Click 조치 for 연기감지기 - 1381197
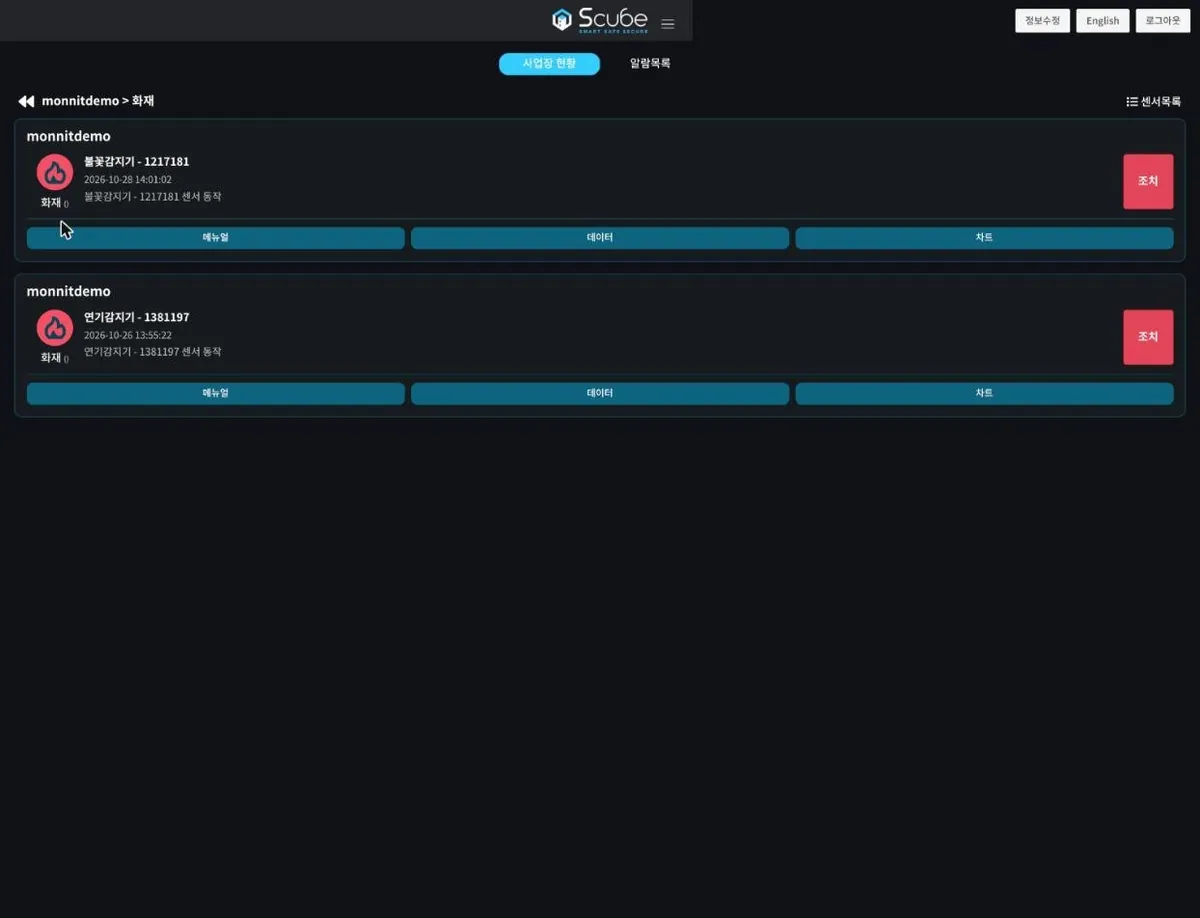This screenshot has height=918, width=1200. pos(1148,337)
